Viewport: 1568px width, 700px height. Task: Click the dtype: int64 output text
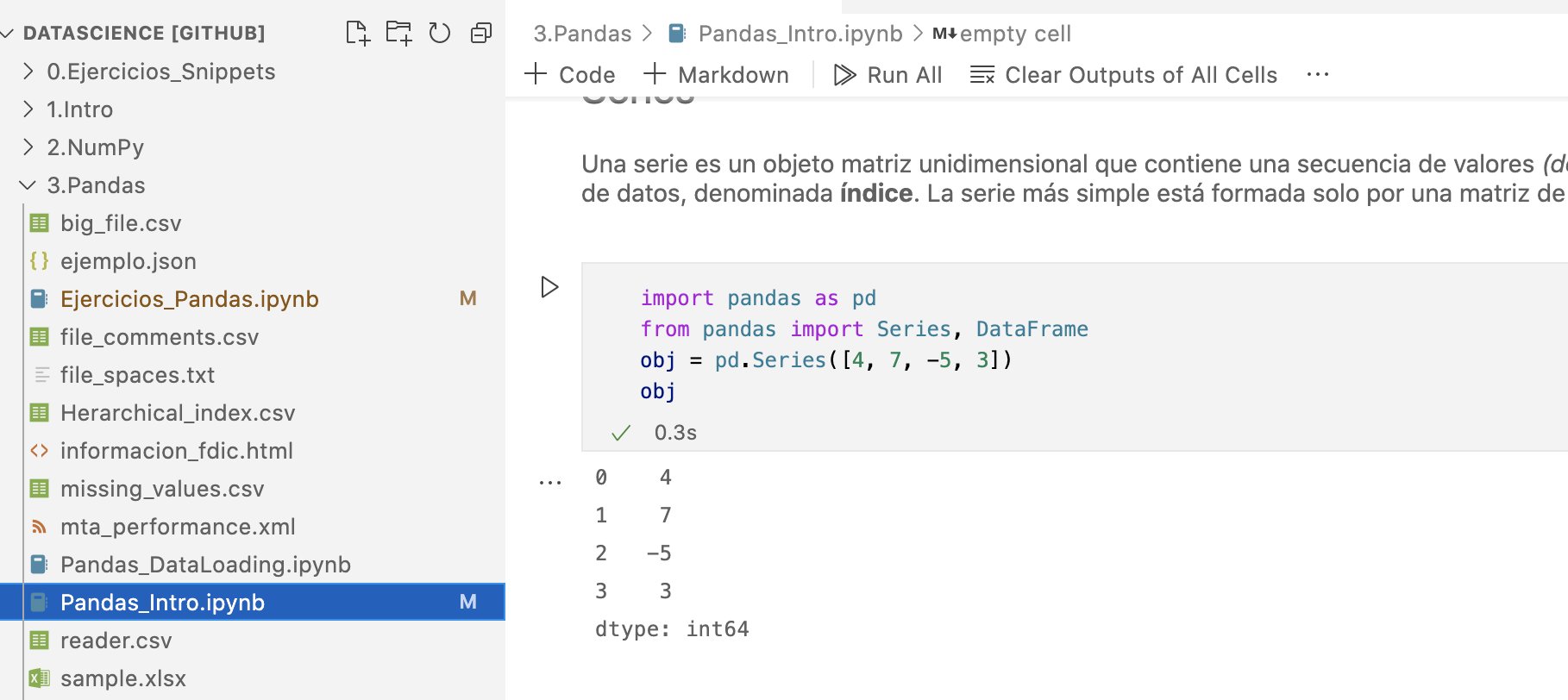pyautogui.click(x=672, y=628)
